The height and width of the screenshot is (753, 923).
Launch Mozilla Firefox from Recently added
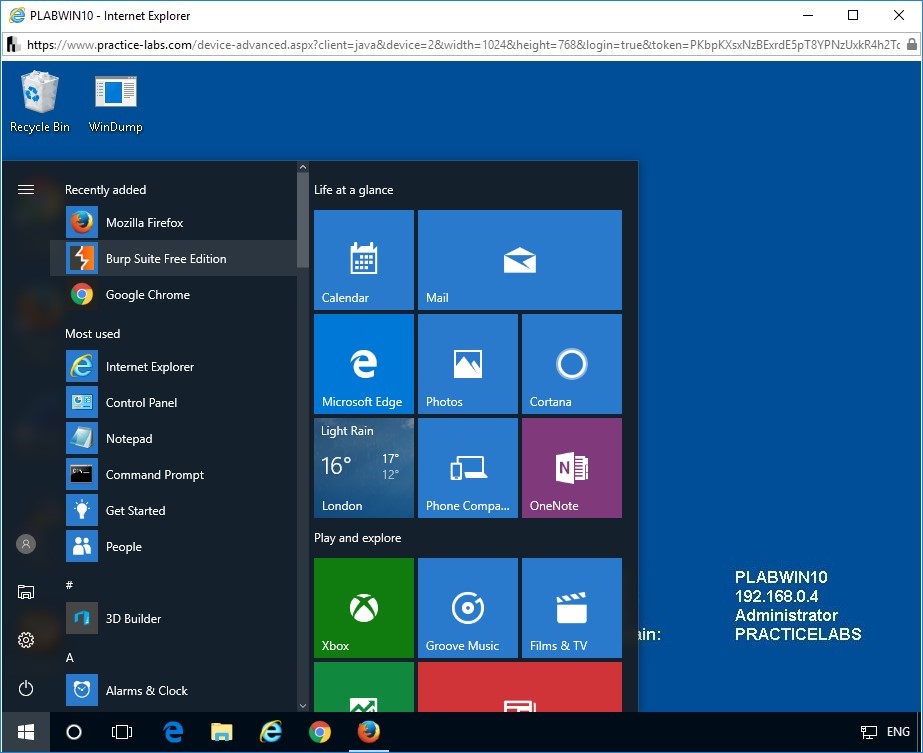144,223
